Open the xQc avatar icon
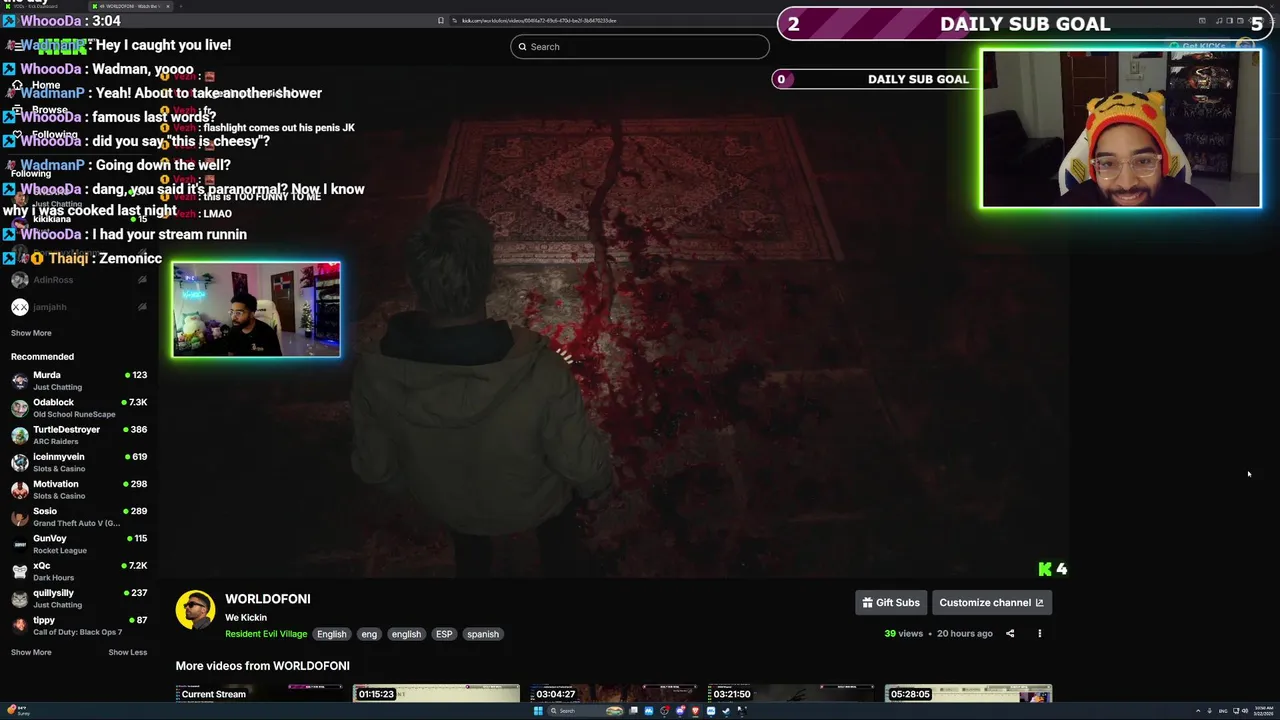The width and height of the screenshot is (1280, 720). pos(19,571)
